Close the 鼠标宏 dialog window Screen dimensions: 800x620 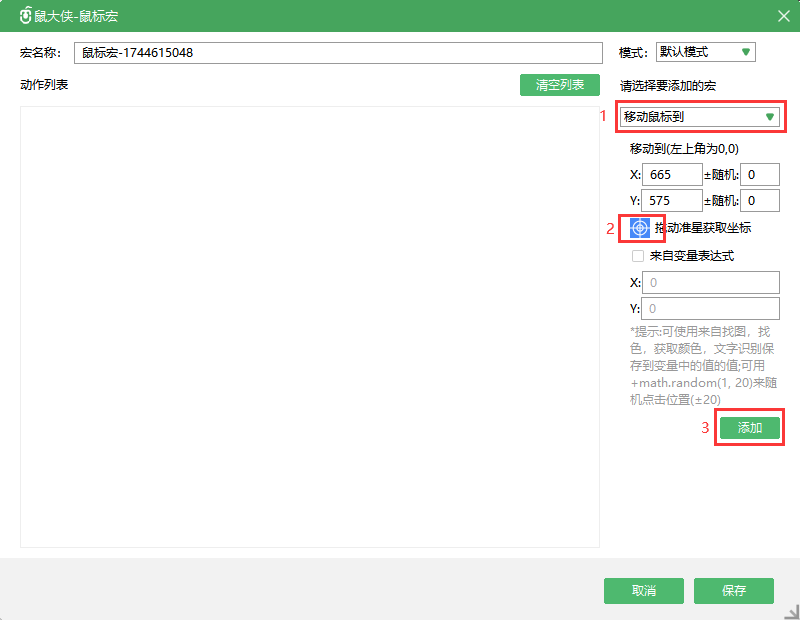(783, 16)
